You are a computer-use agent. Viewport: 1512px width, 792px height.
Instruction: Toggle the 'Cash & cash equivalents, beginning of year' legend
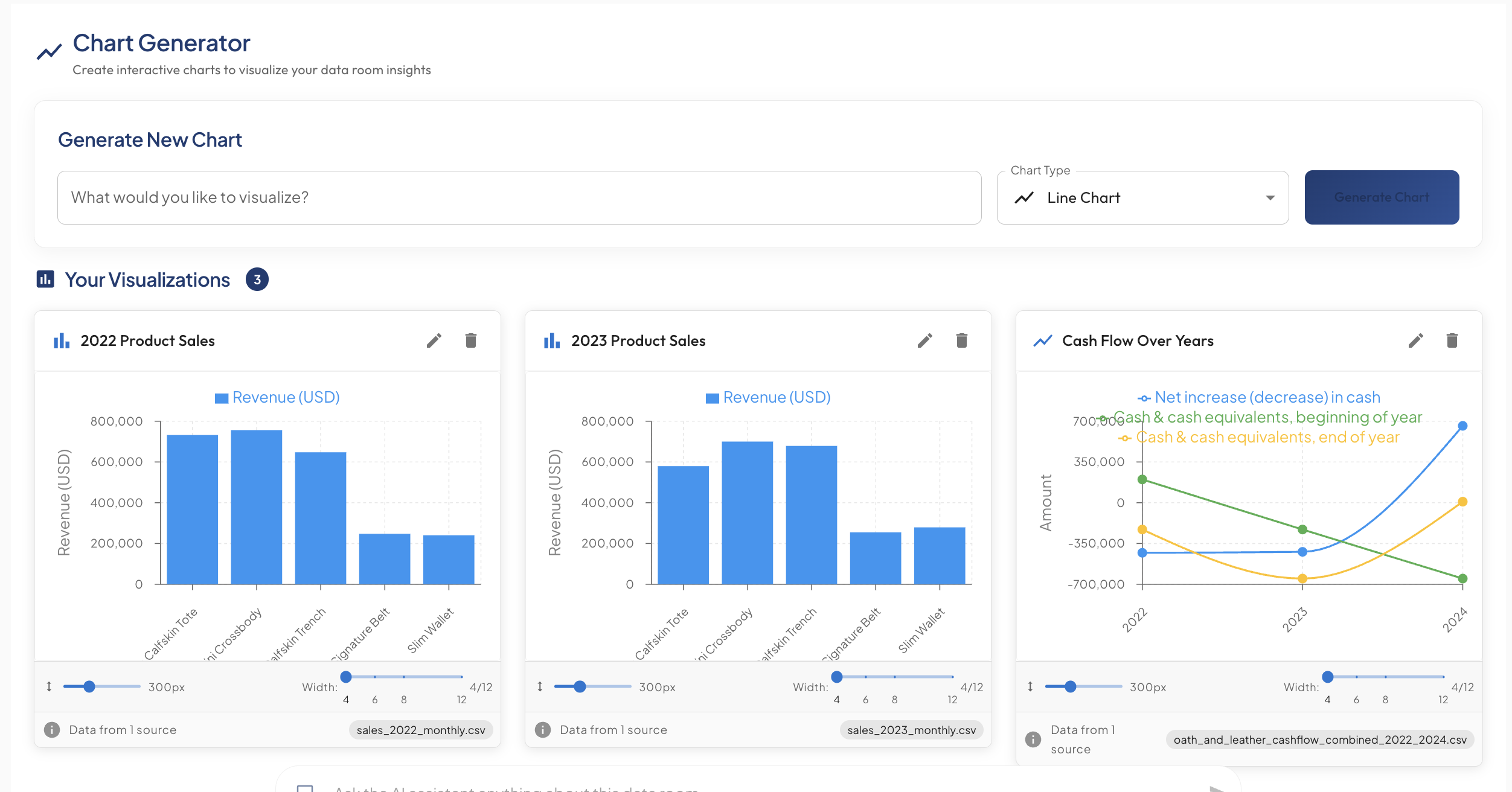coord(1260,417)
